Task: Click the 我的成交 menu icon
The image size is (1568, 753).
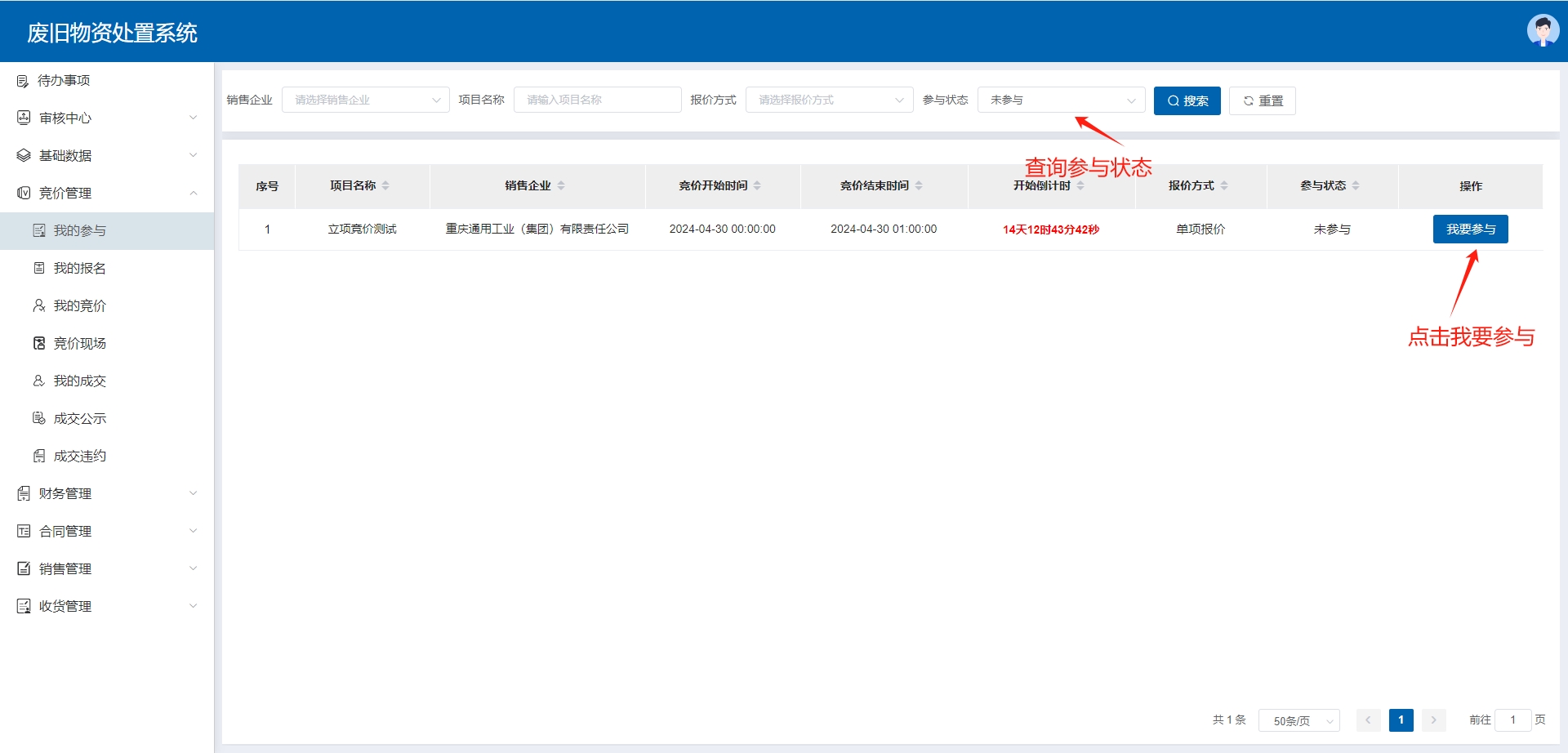Action: pos(38,381)
